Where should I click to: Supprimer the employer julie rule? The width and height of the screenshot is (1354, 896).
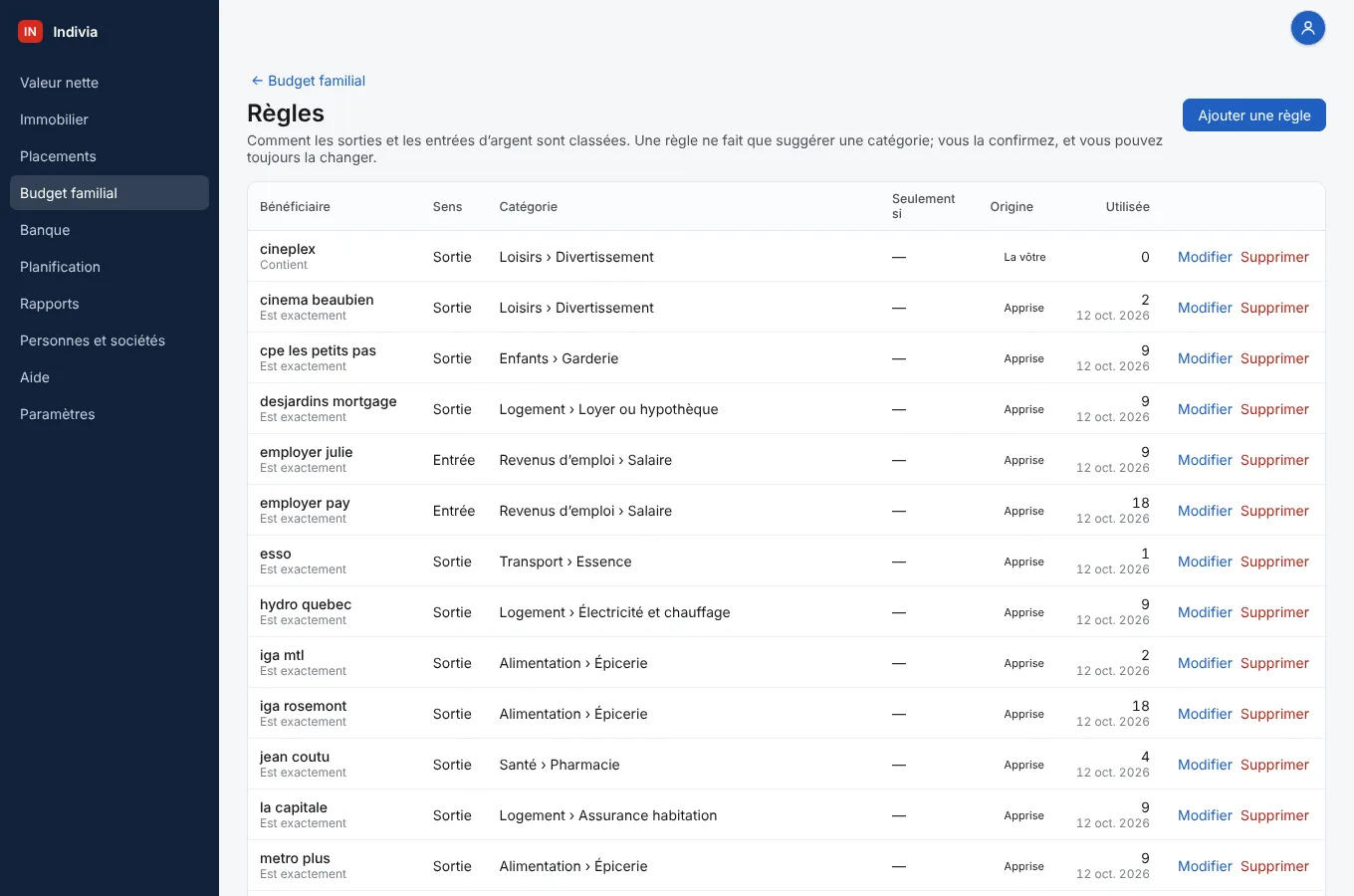coord(1274,460)
